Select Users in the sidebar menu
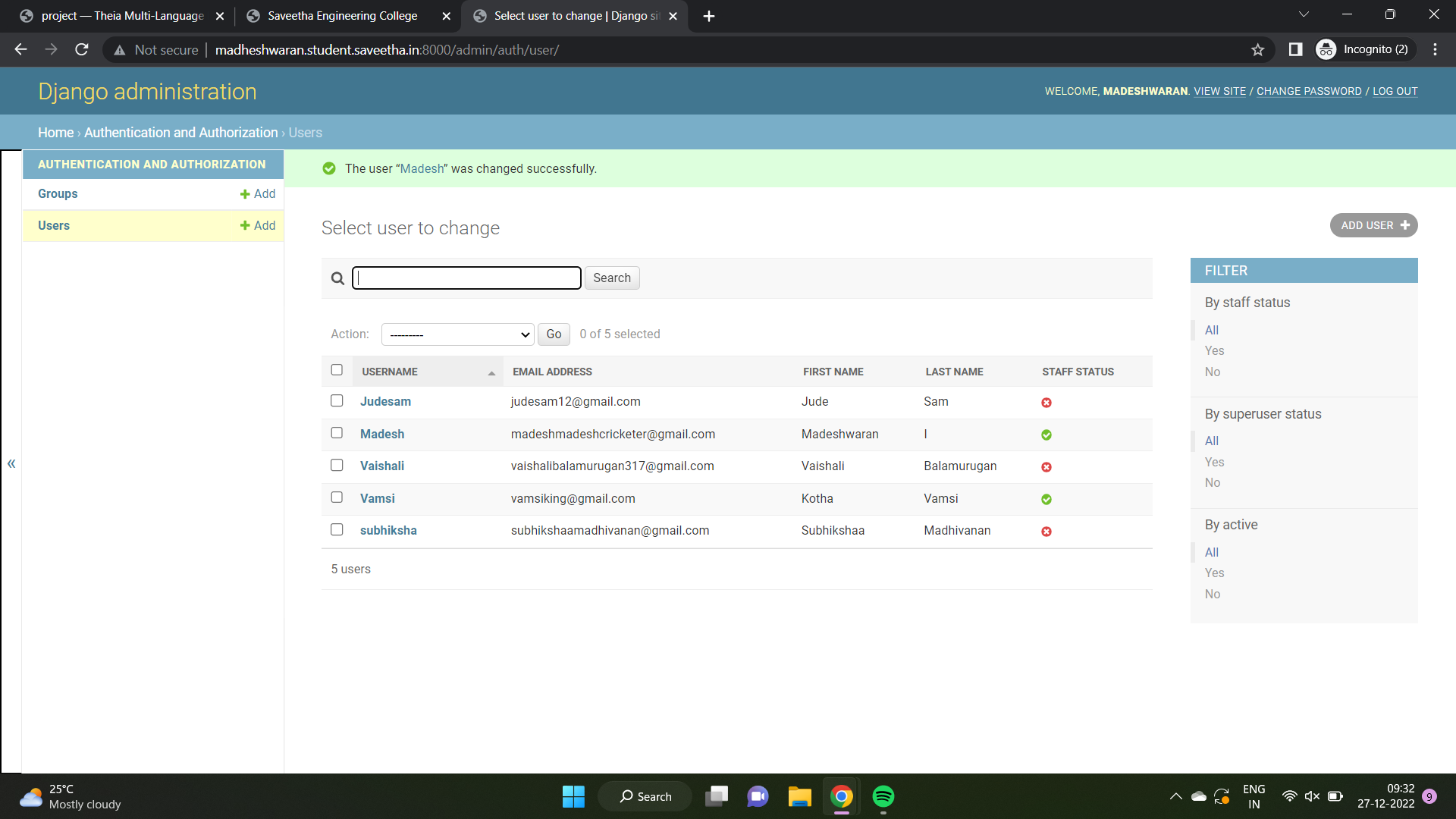Viewport: 1456px width, 819px height. pyautogui.click(x=53, y=225)
